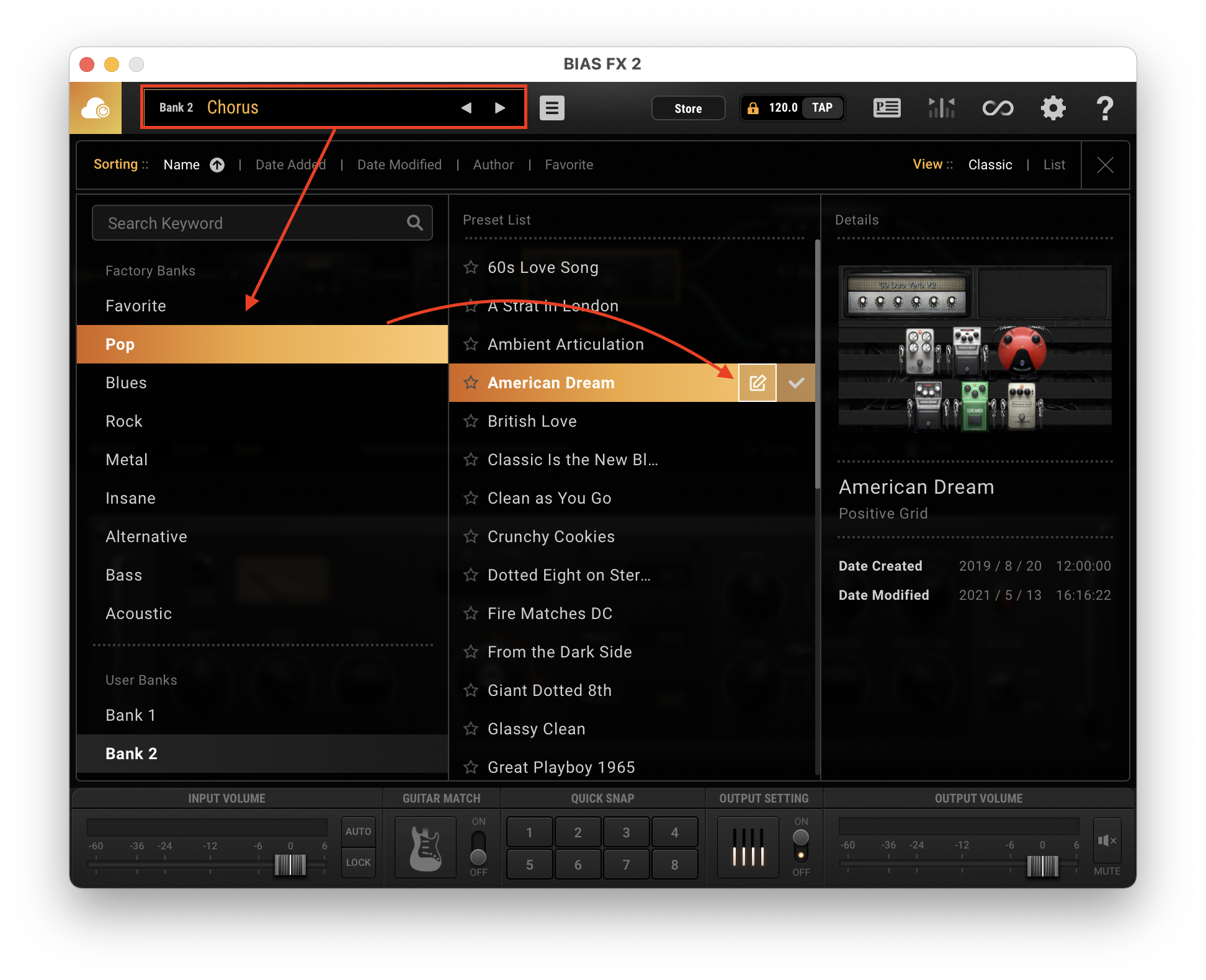
Task: Select the Favorite bank
Action: 262,306
